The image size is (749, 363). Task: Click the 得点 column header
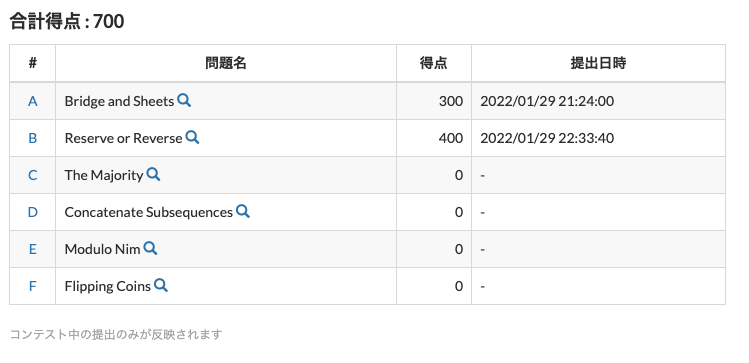click(434, 63)
